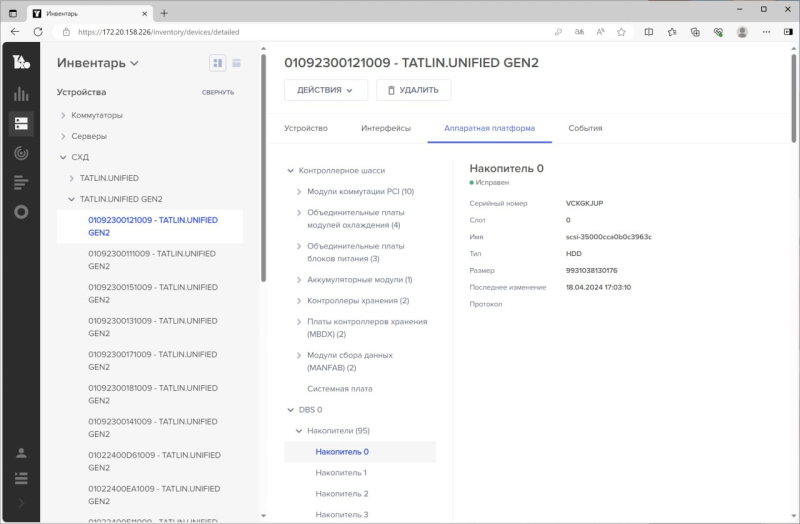This screenshot has width=800, height=524.
Task: Open tab actions menu icon
Action: click(x=13, y=14)
